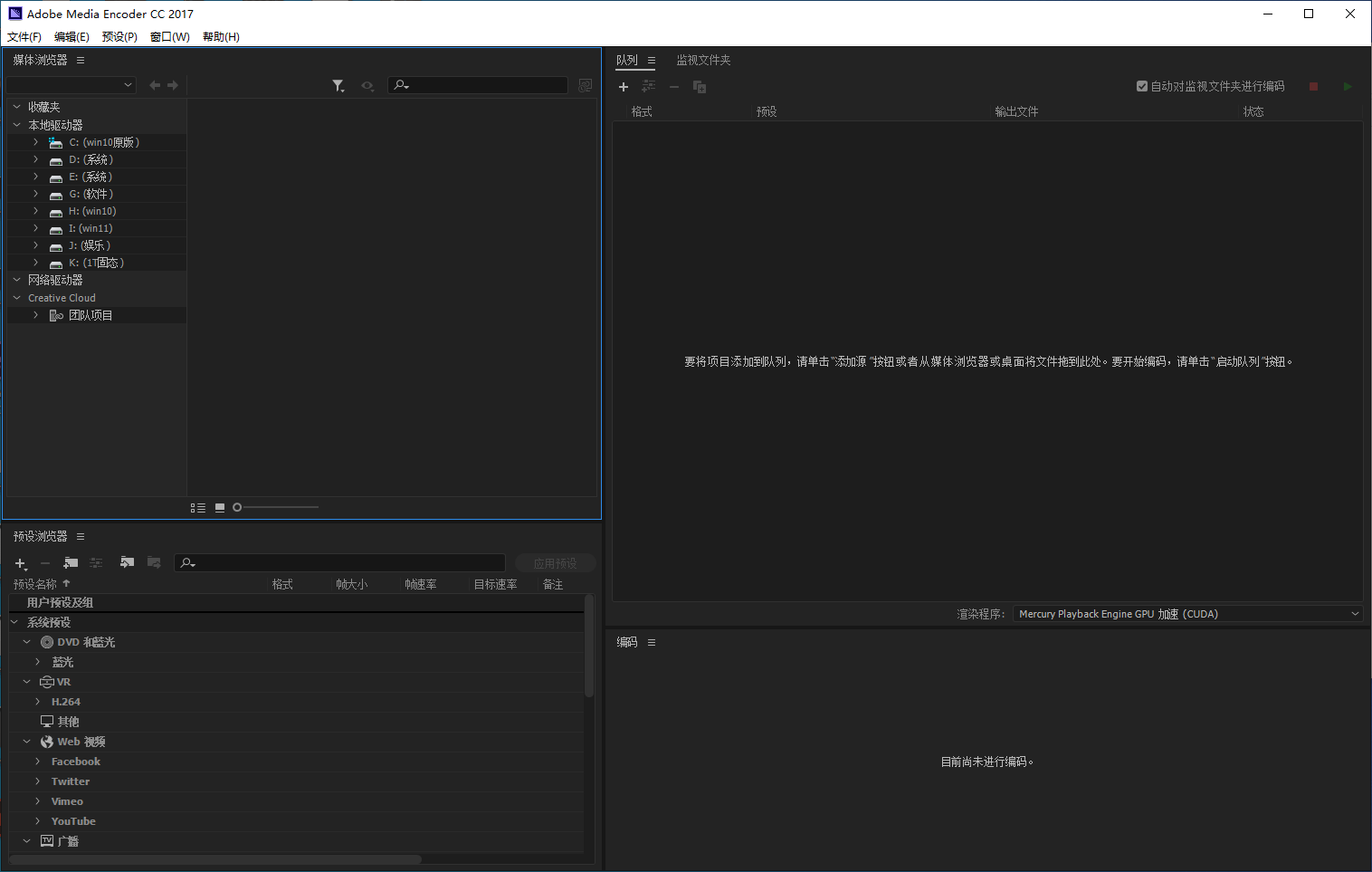Switch to the 监视文件夹 tab

[703, 60]
